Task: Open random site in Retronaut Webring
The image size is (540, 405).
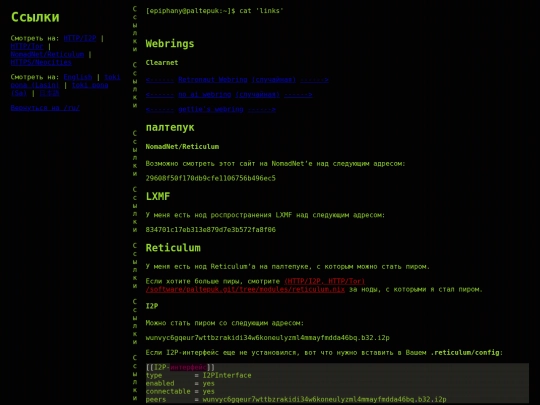Action: (274, 80)
